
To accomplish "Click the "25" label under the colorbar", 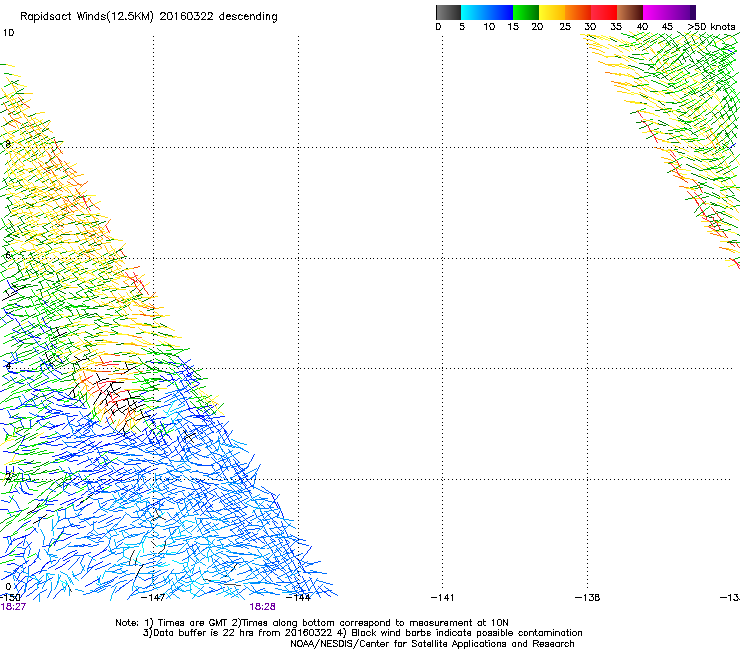I will (x=565, y=27).
